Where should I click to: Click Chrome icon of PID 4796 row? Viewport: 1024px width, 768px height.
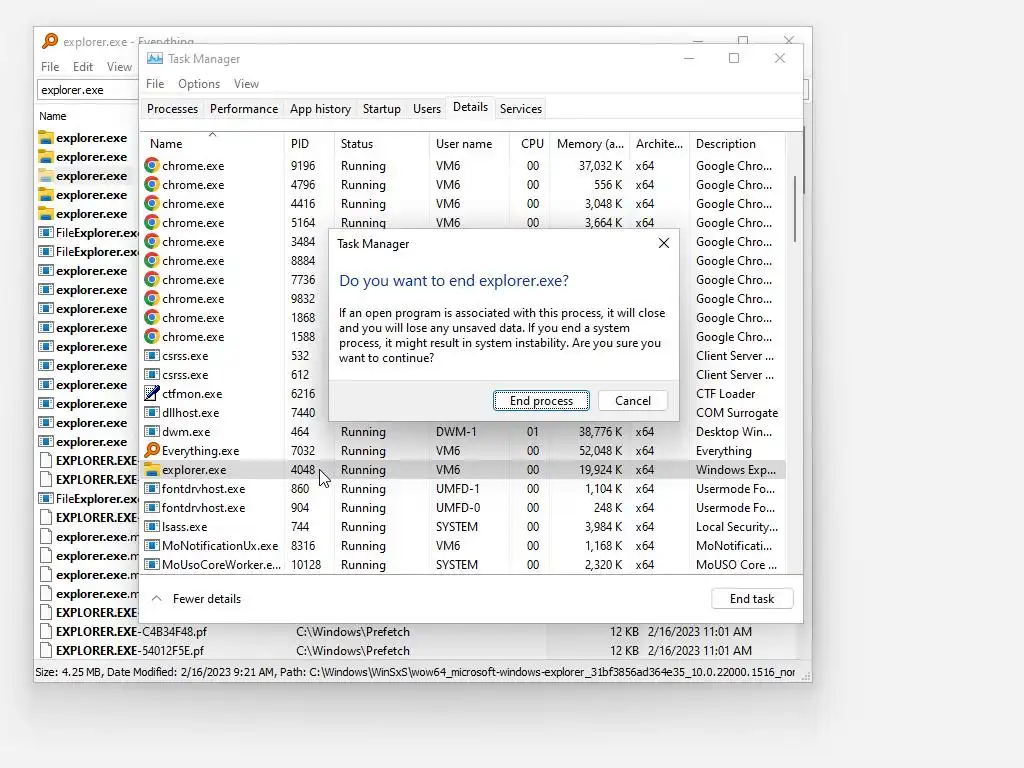tap(152, 185)
